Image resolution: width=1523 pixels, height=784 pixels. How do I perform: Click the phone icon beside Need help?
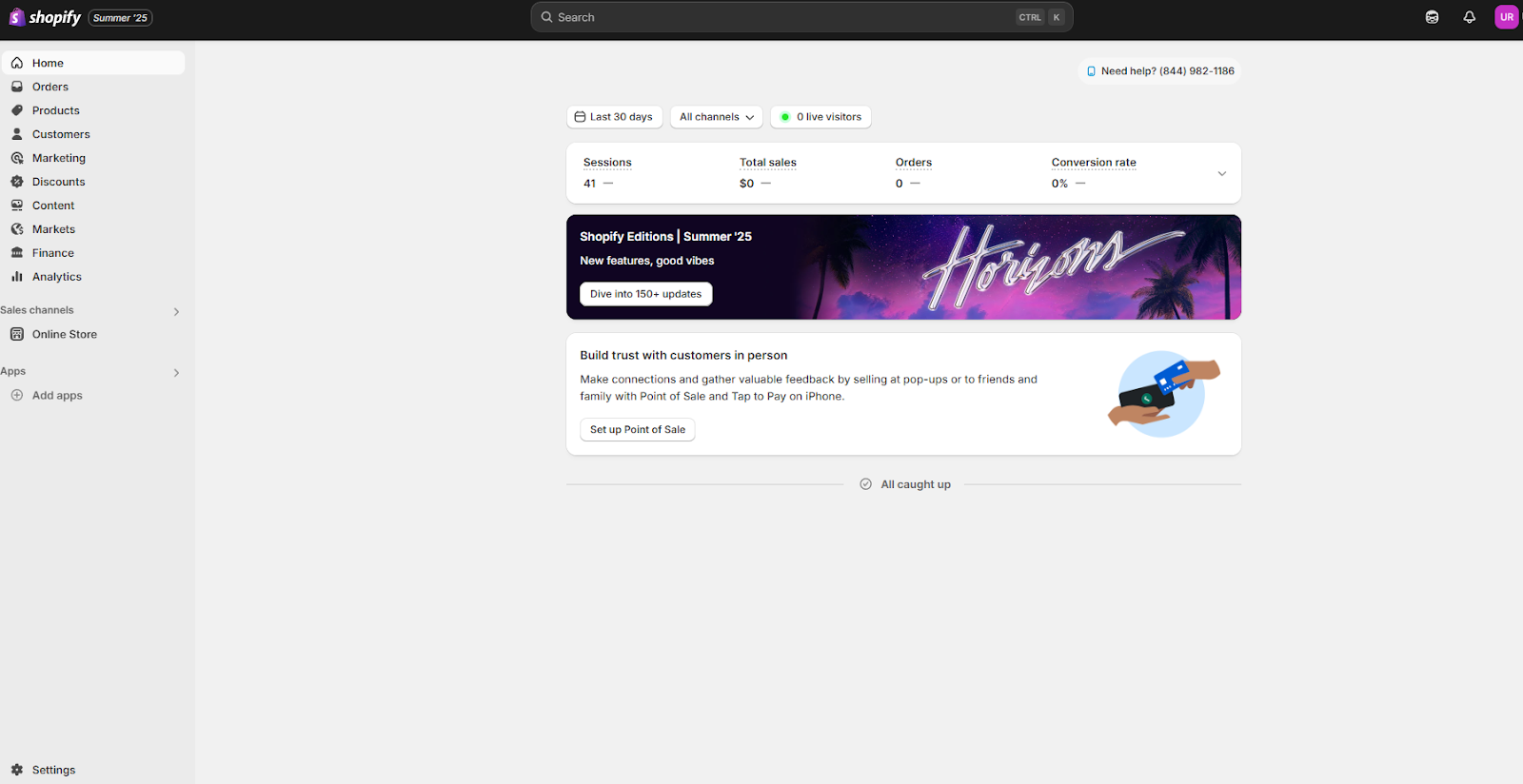(x=1091, y=71)
